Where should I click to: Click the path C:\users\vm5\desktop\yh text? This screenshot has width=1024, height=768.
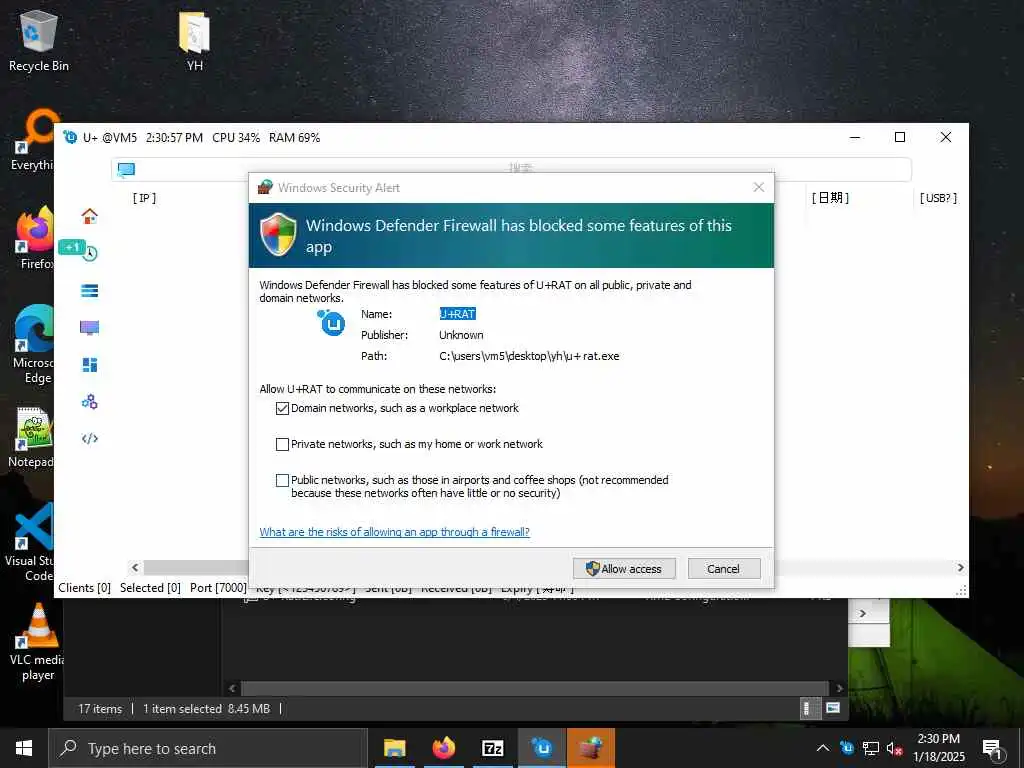click(x=529, y=356)
